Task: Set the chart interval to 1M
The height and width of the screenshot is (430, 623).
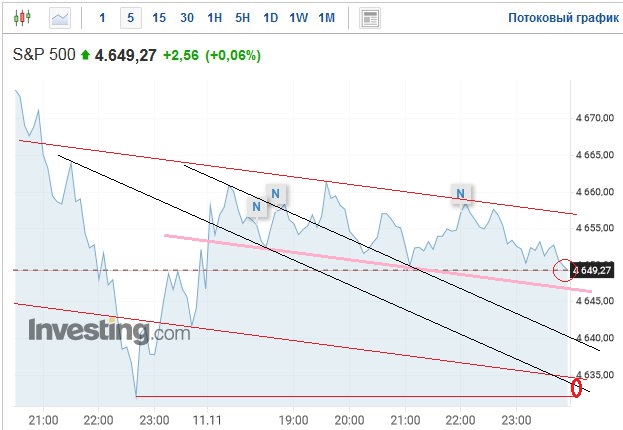Action: click(326, 18)
